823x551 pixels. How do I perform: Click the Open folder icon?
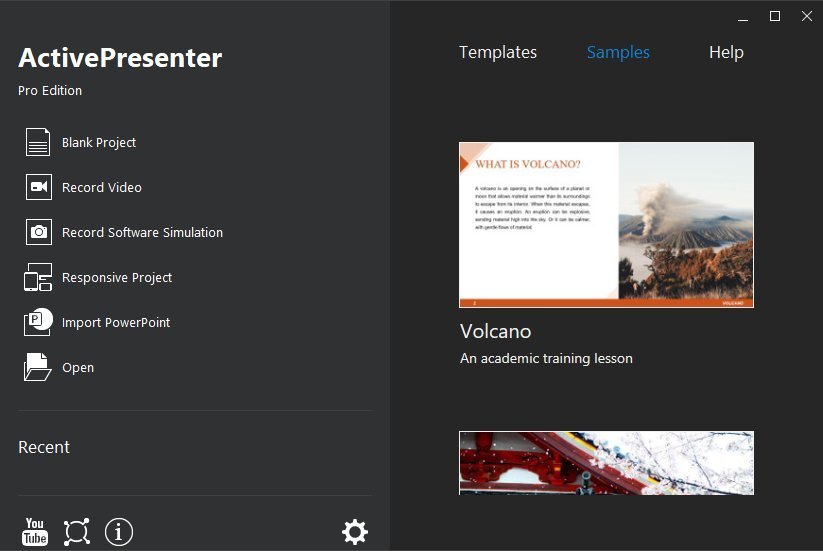38,367
